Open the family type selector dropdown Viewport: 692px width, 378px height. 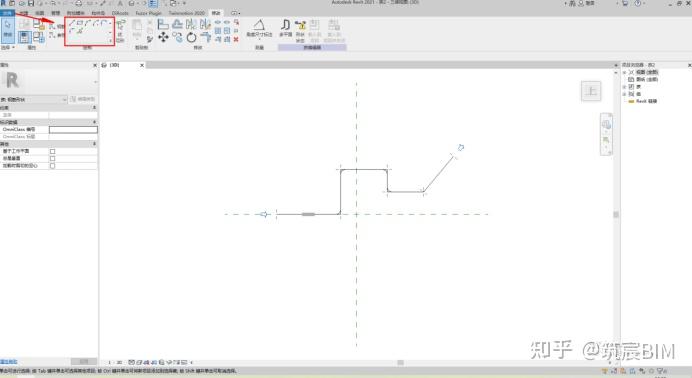(34, 100)
